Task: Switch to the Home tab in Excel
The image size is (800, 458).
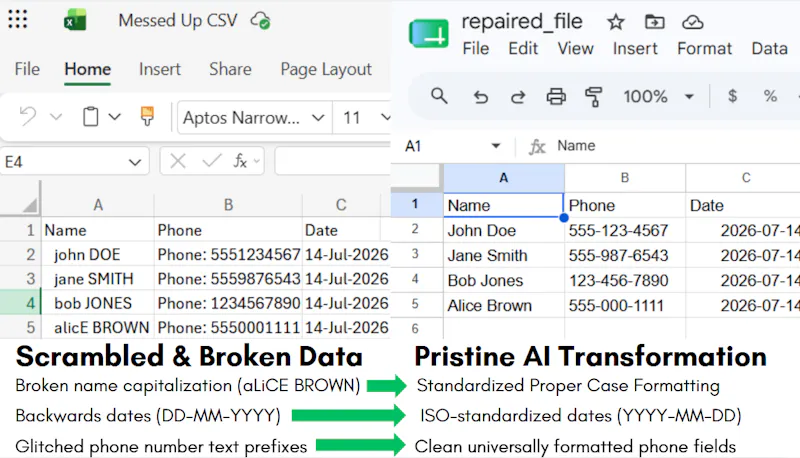Action: [88, 69]
